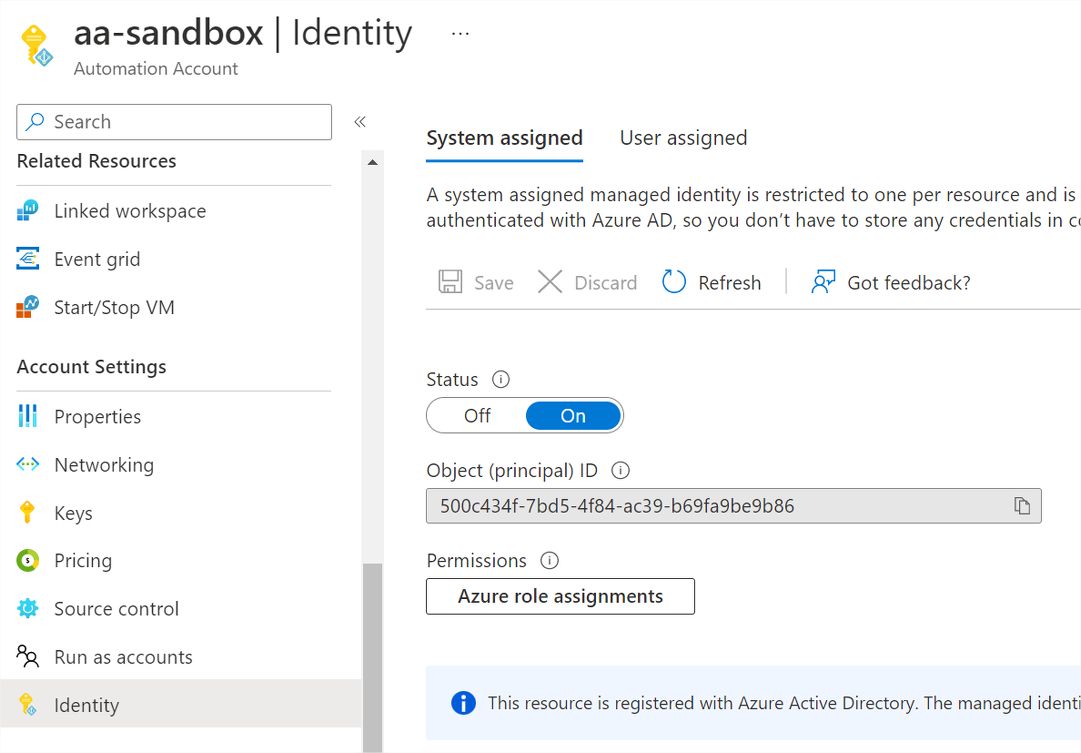Open the more options ellipsis beside Identity title
The height and width of the screenshot is (753, 1081).
[460, 33]
